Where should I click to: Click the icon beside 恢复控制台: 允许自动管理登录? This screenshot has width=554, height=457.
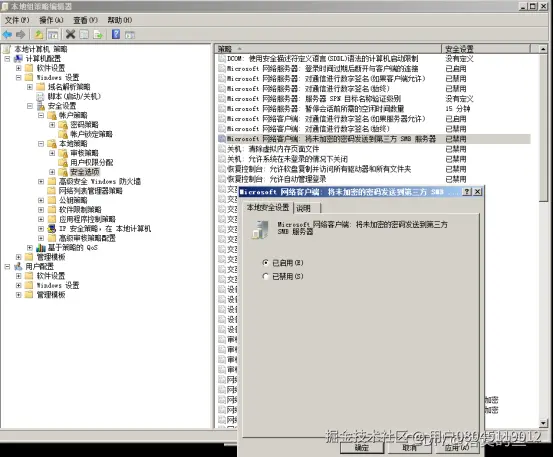click(x=222, y=179)
